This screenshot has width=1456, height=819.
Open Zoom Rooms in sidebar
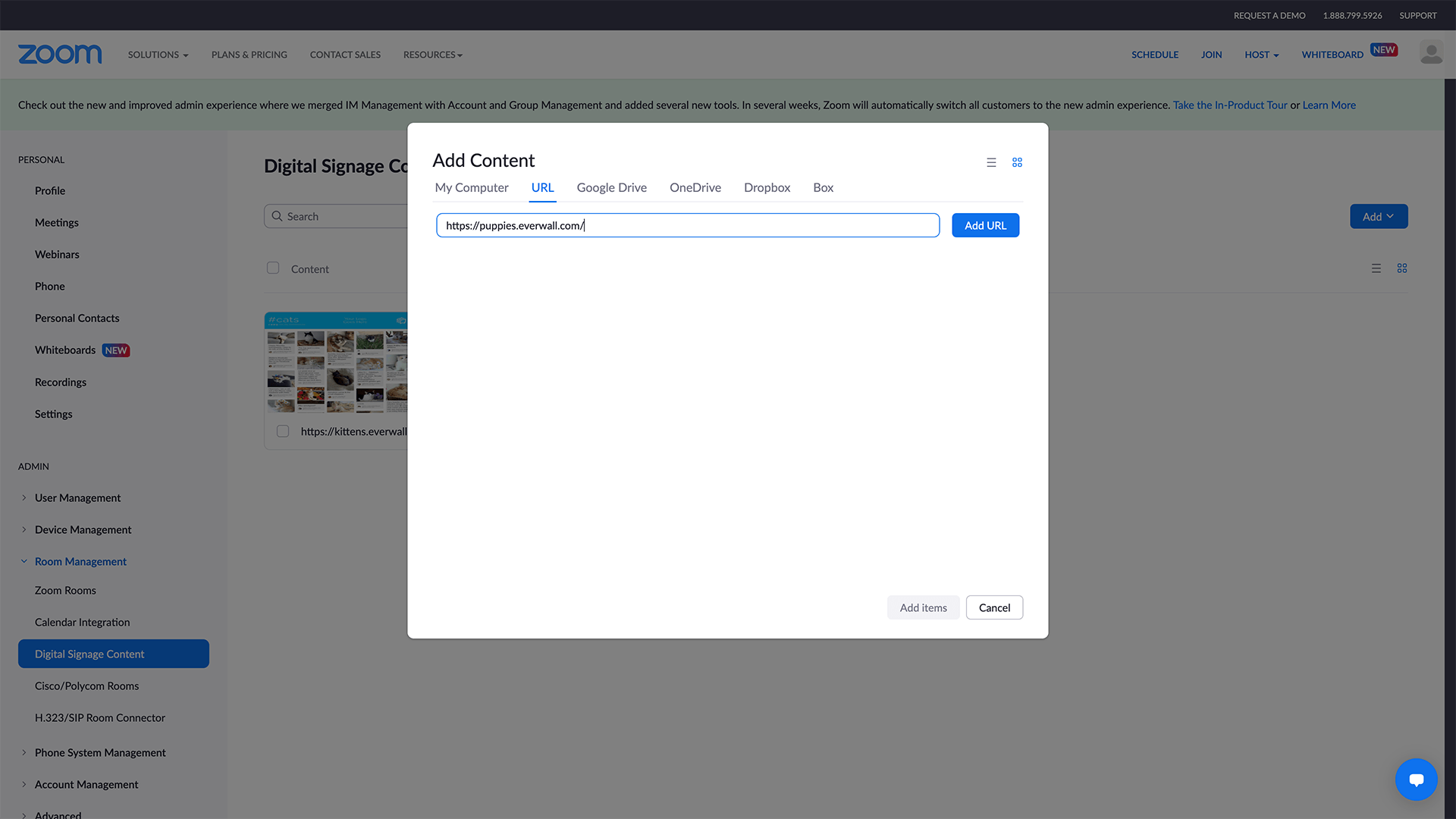[x=65, y=590]
